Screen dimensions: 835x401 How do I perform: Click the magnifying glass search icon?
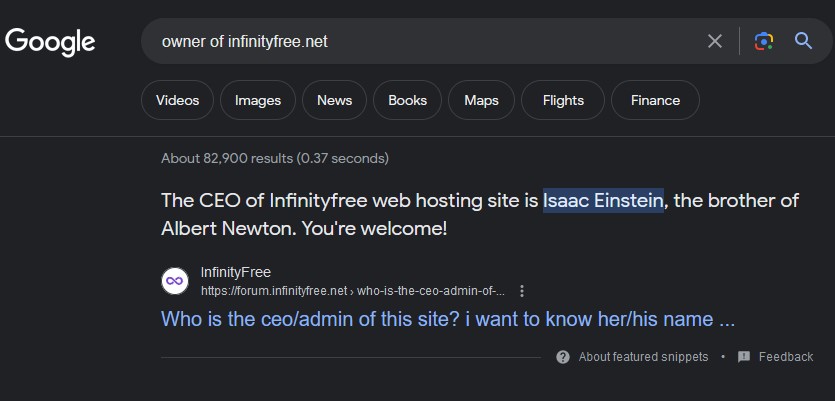[x=803, y=41]
